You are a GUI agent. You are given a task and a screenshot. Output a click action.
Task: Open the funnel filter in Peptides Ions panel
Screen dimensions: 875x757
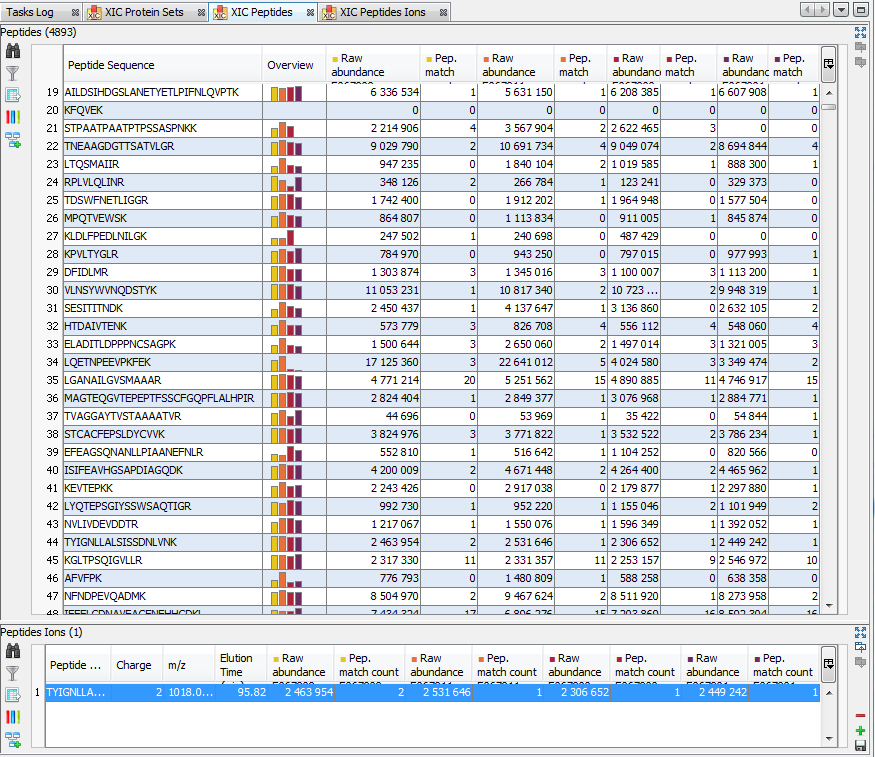[13, 673]
